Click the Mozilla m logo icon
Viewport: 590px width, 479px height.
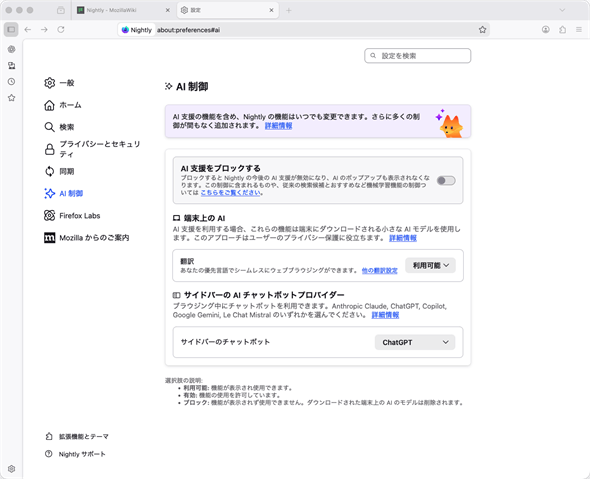coord(49,238)
